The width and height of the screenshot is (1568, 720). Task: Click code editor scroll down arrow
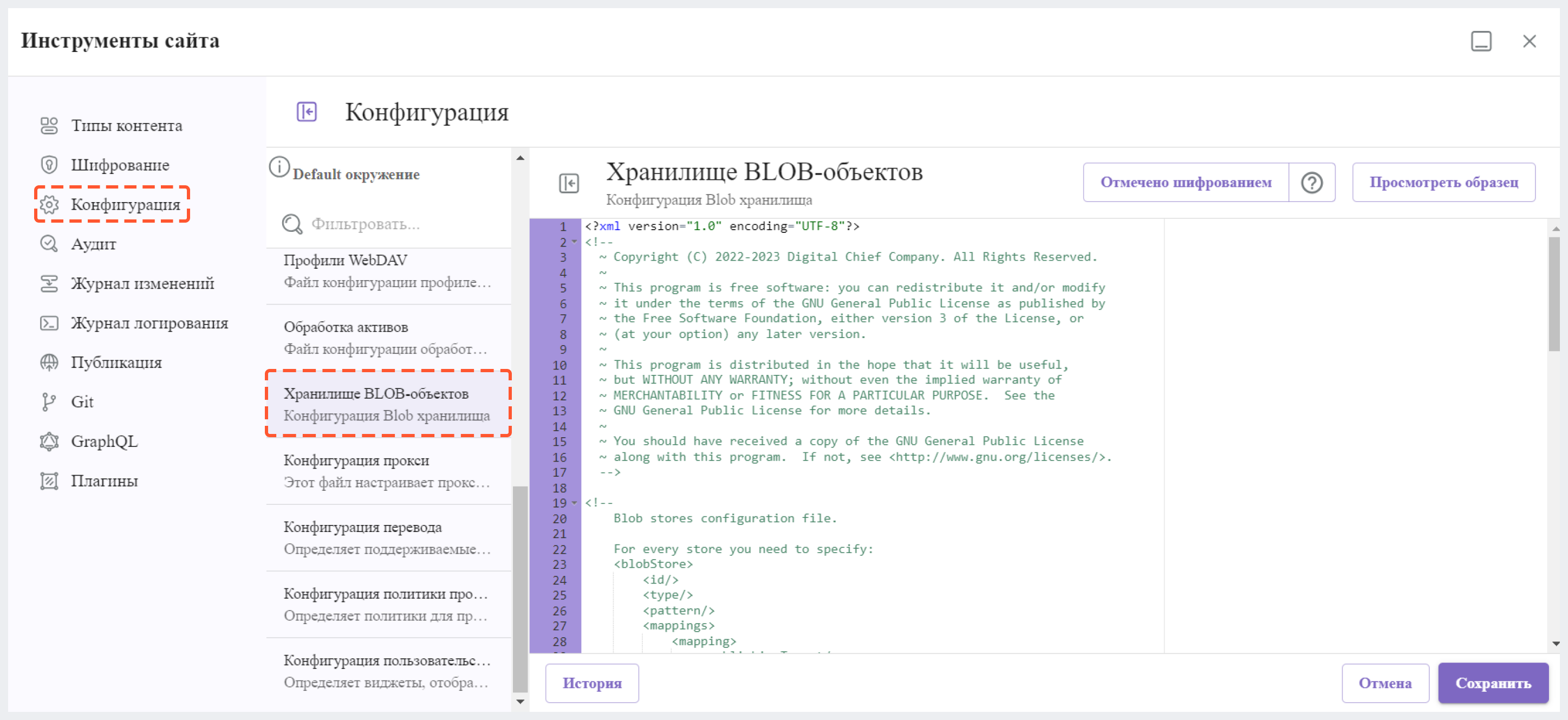(x=1556, y=644)
